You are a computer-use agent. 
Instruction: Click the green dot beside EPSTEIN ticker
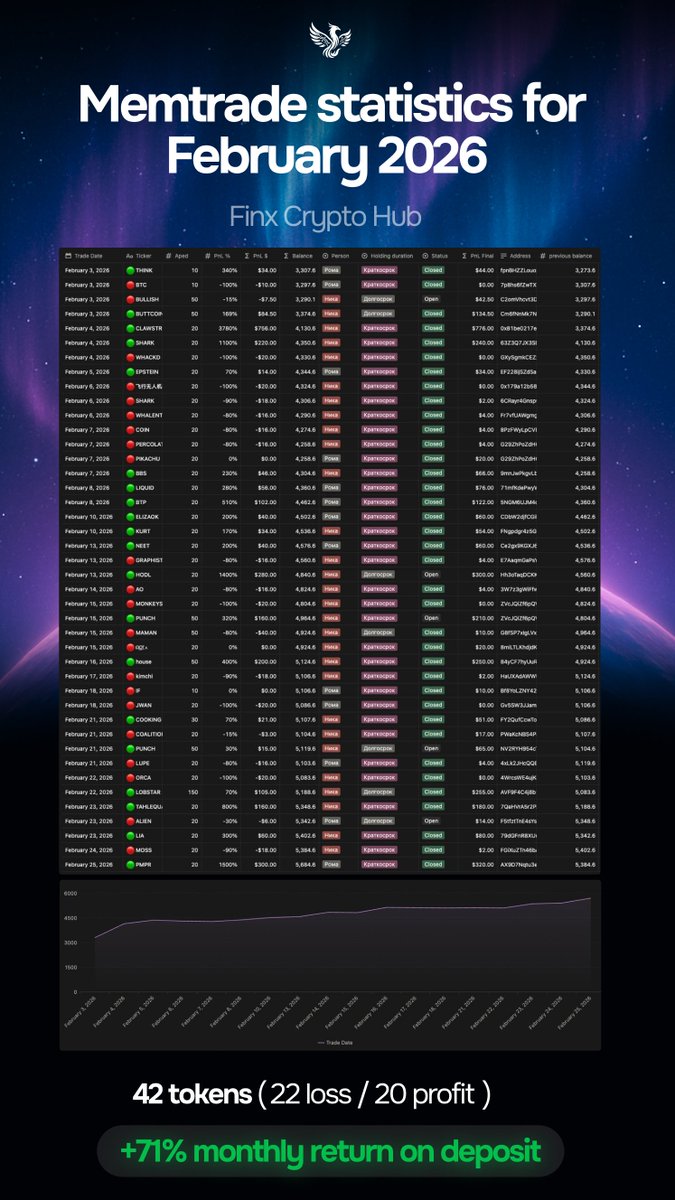[130, 371]
